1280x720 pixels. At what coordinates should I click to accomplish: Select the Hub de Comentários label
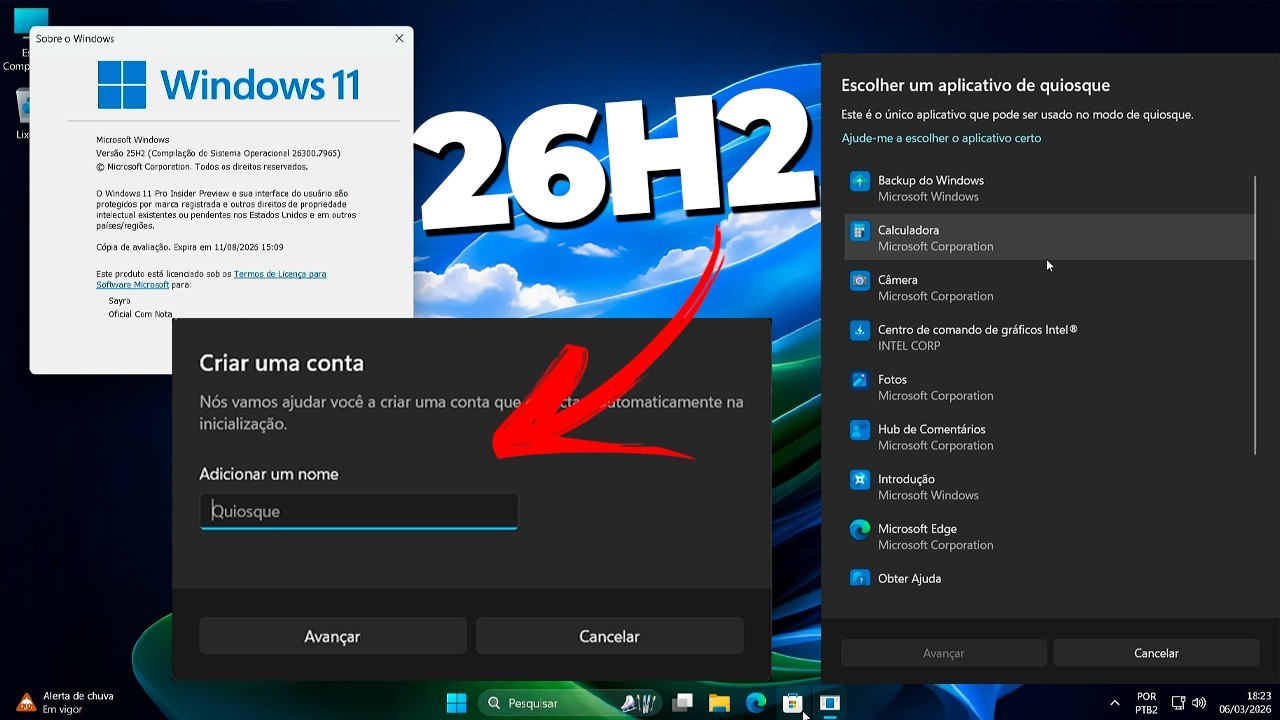coord(932,429)
